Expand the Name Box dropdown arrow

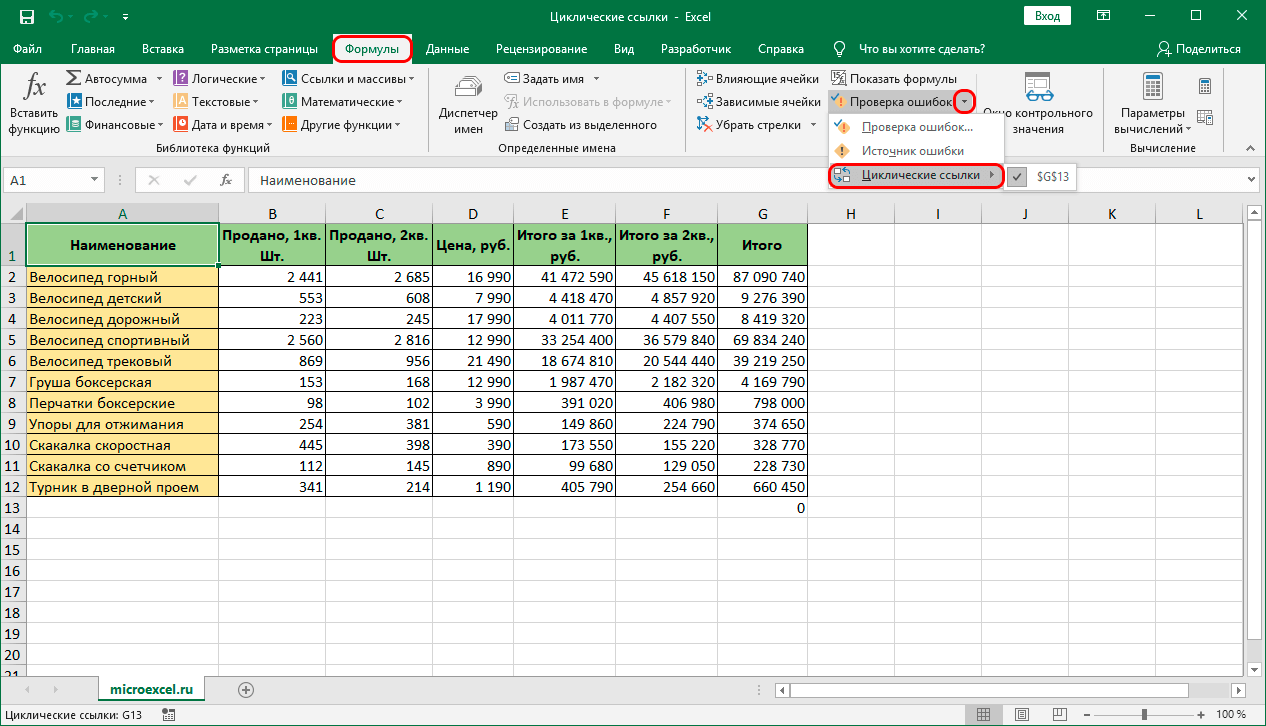(95, 180)
